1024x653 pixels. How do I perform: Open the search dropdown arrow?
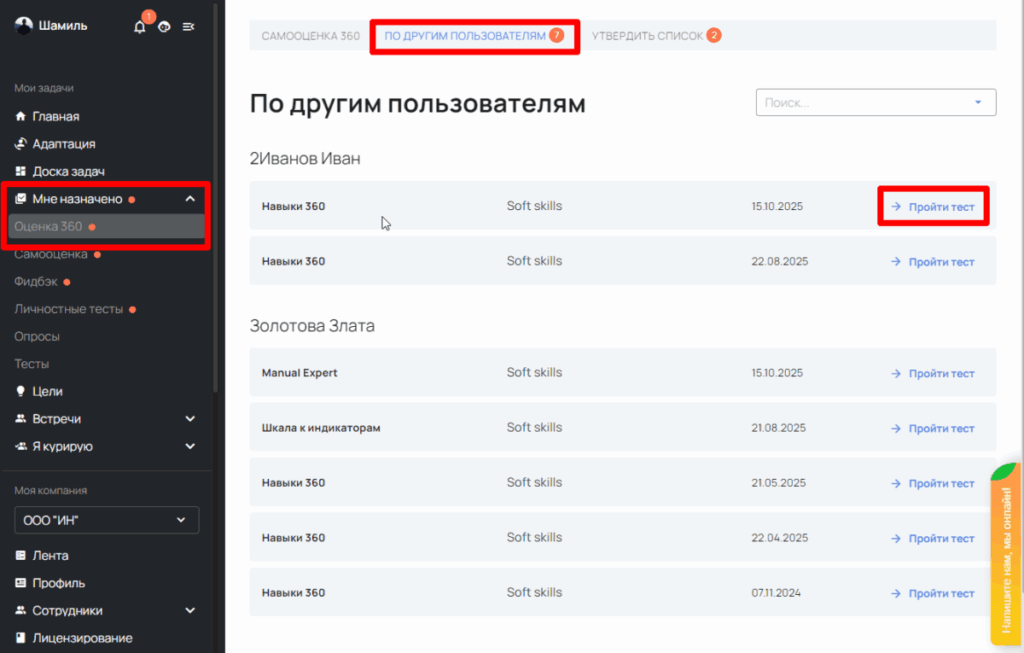click(x=977, y=102)
